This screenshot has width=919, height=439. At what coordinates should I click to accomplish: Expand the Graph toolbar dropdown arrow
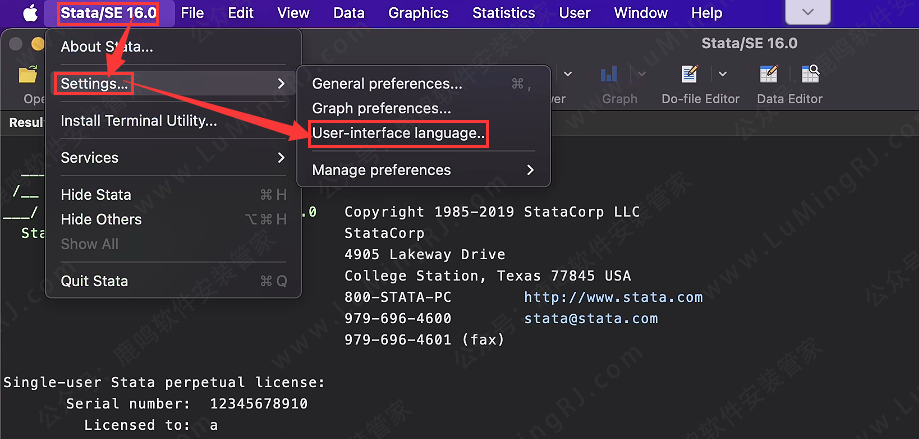641,74
